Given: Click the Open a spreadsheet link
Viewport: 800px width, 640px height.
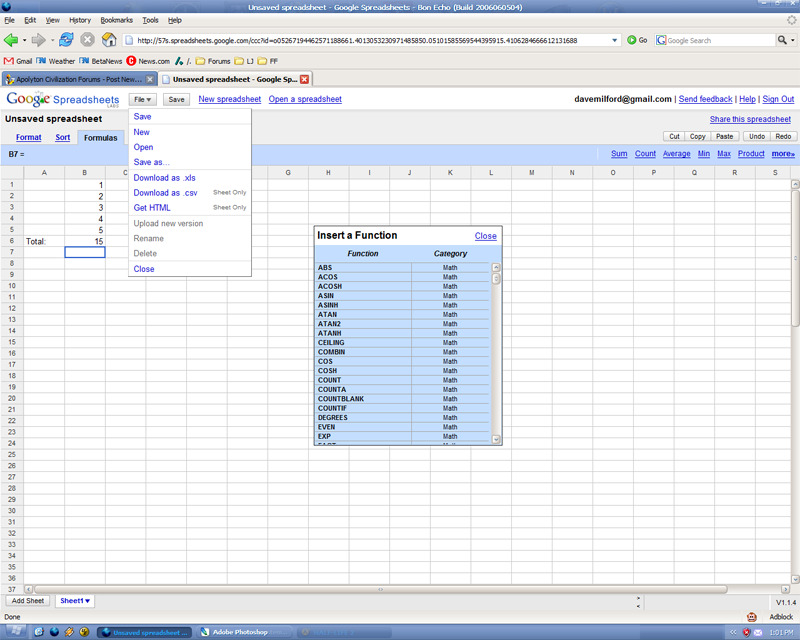Looking at the screenshot, I should 305,99.
